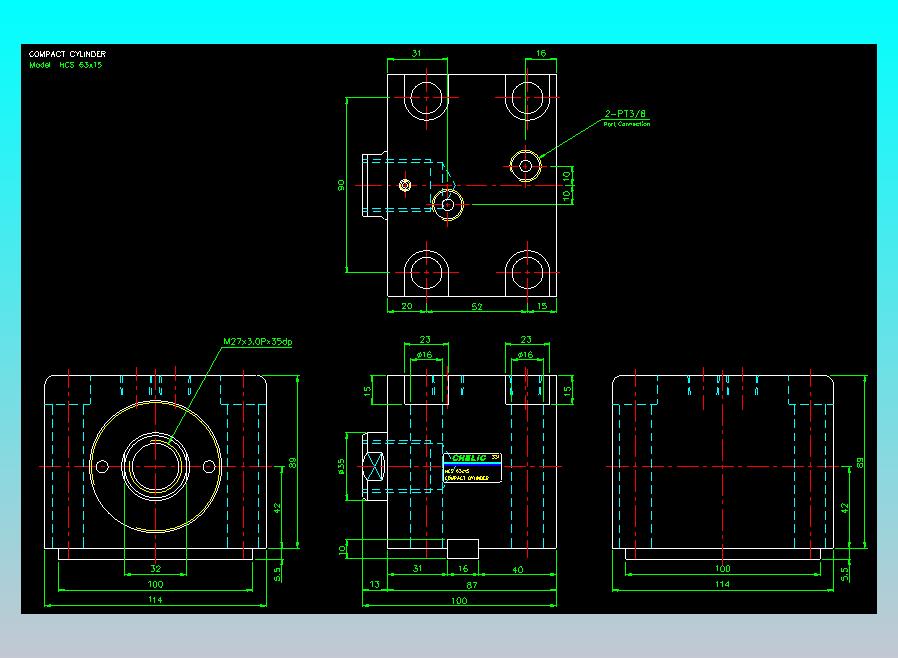Select the small red-yellow circle left in the top view
This screenshot has width=898, height=658.
[405, 185]
